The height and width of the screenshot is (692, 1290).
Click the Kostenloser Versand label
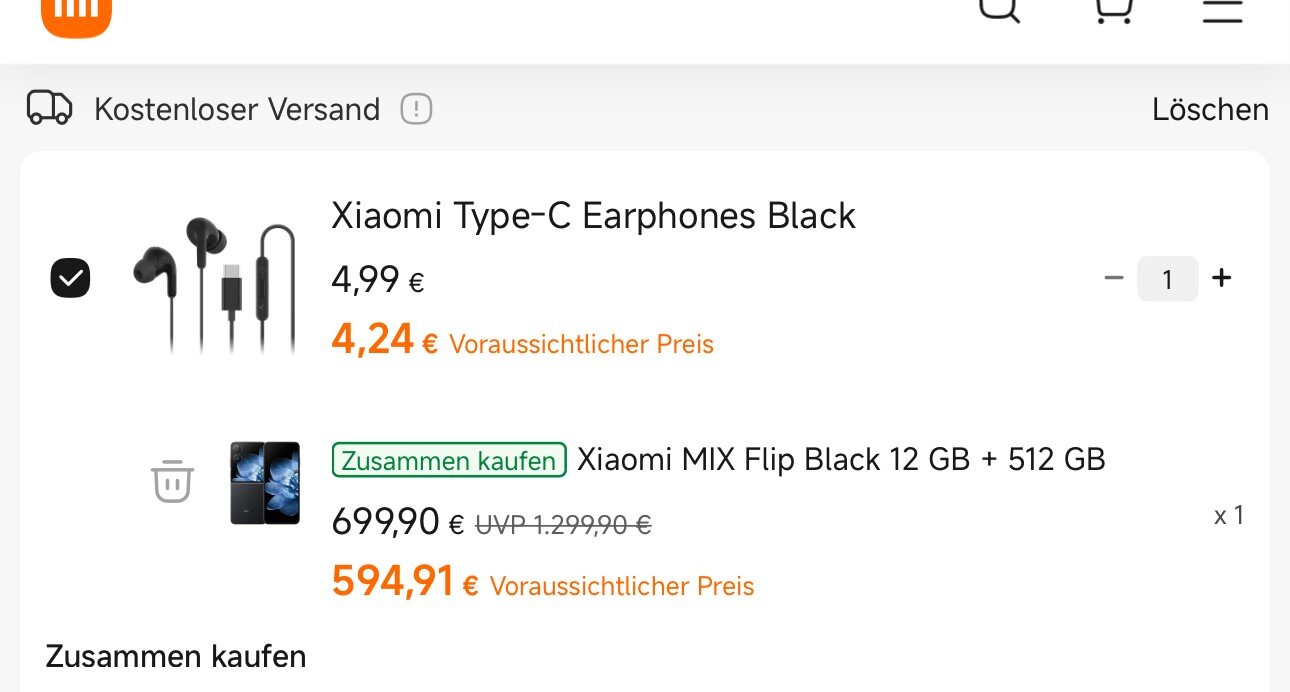tap(237, 109)
